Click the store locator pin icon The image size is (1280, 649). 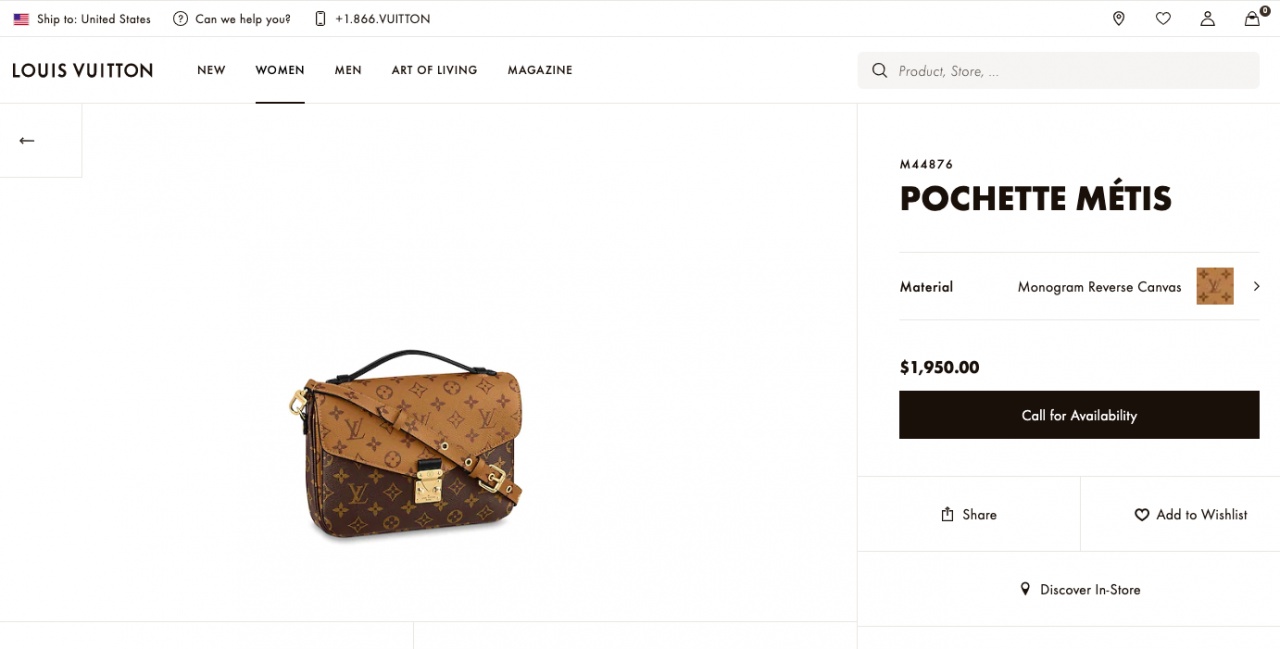pos(1118,18)
